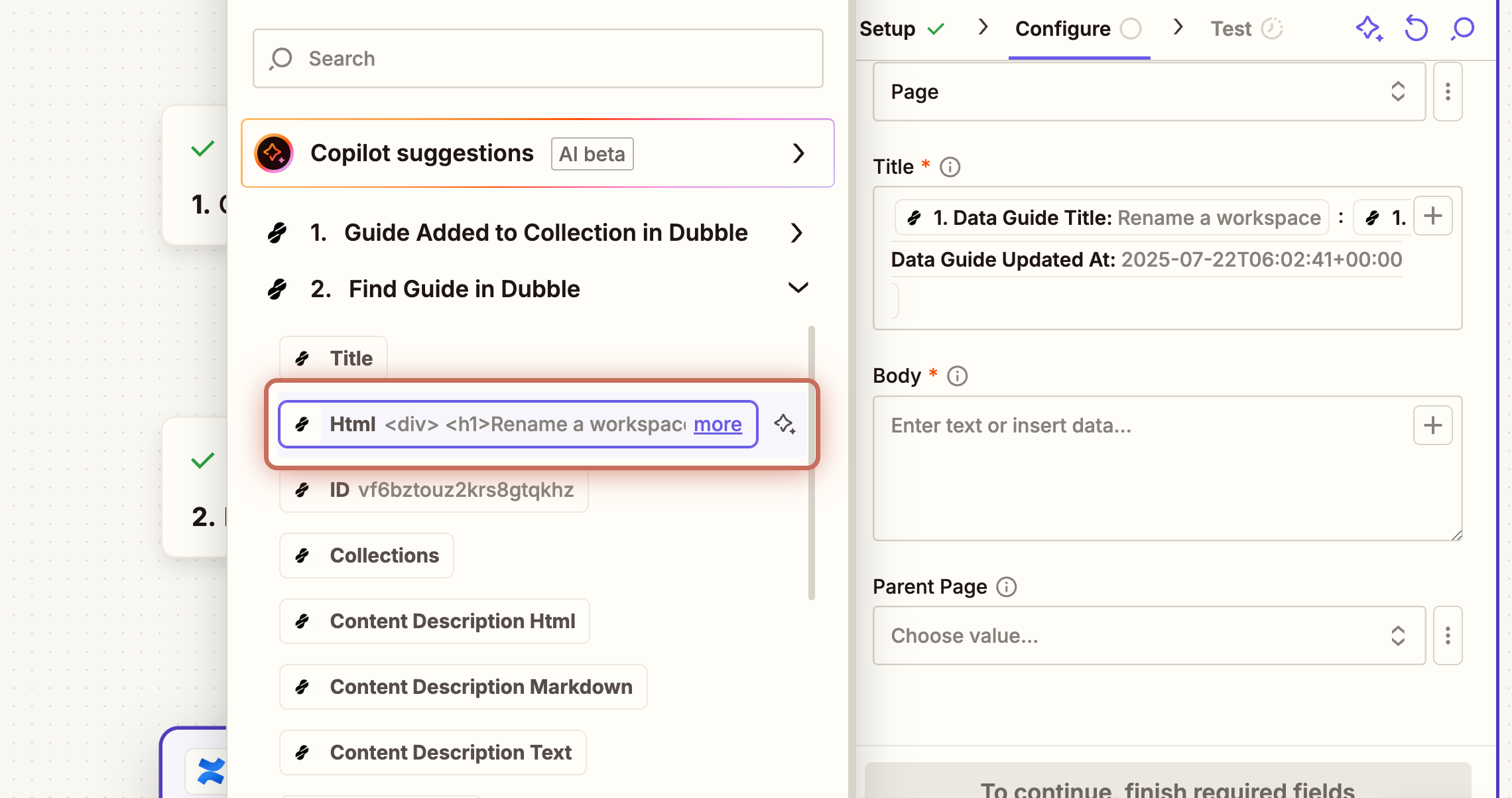Open three-dot menu beside Parent Page

(x=1448, y=635)
